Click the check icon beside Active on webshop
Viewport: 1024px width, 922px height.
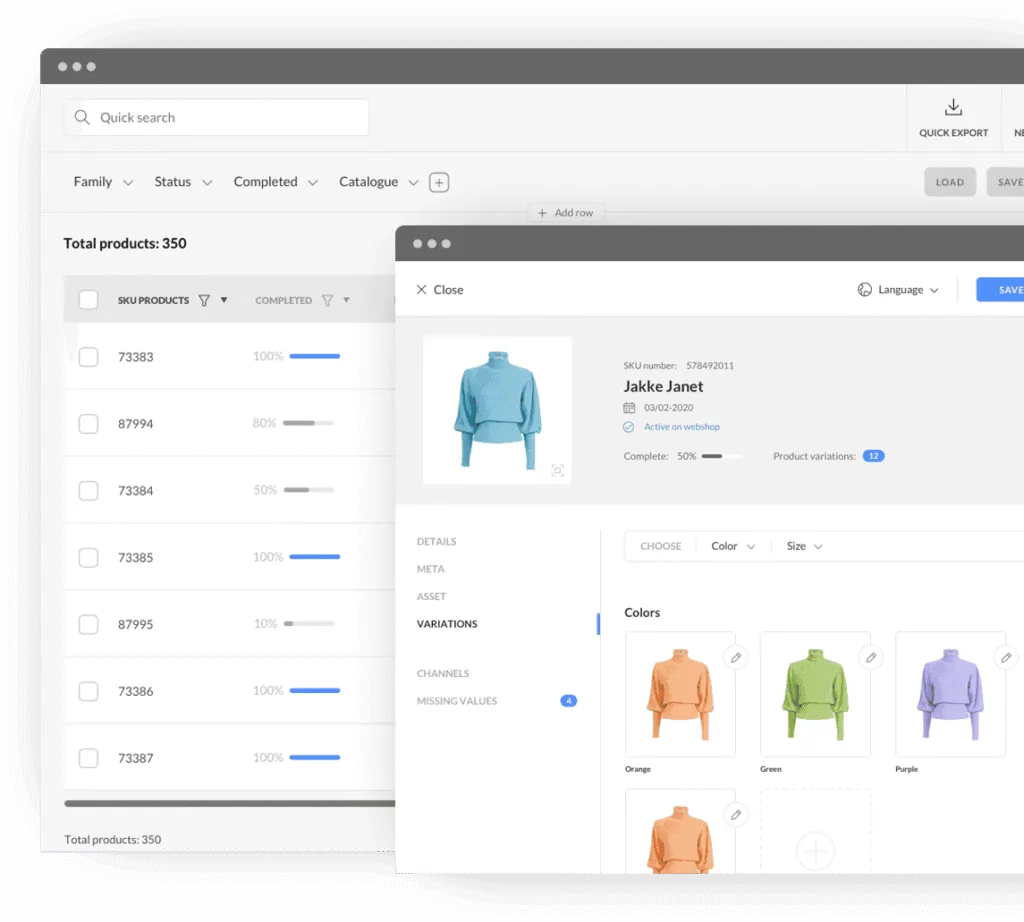pyautogui.click(x=628, y=427)
